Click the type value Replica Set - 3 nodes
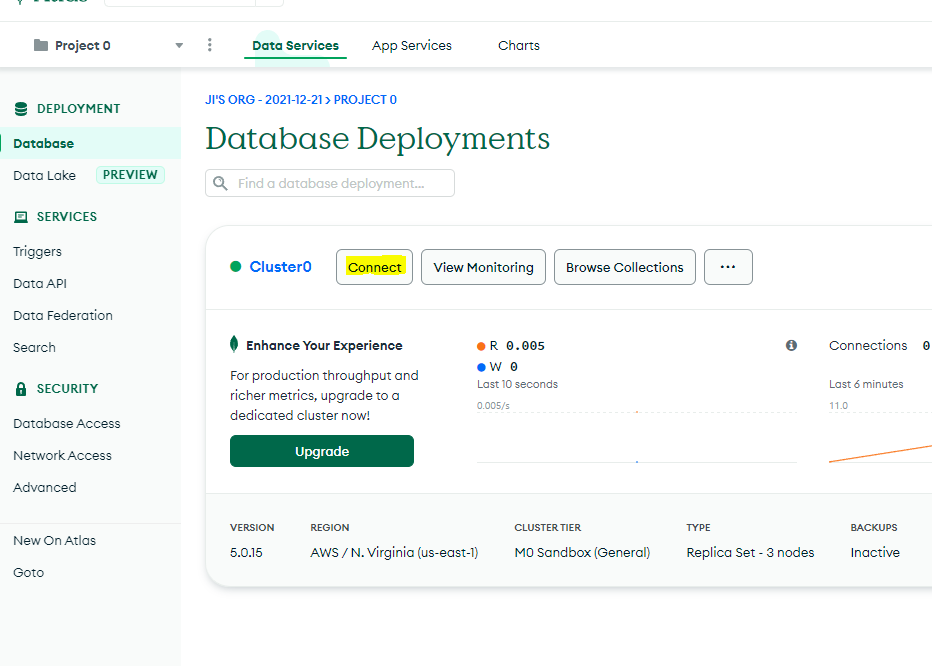The width and height of the screenshot is (932, 666). [750, 552]
